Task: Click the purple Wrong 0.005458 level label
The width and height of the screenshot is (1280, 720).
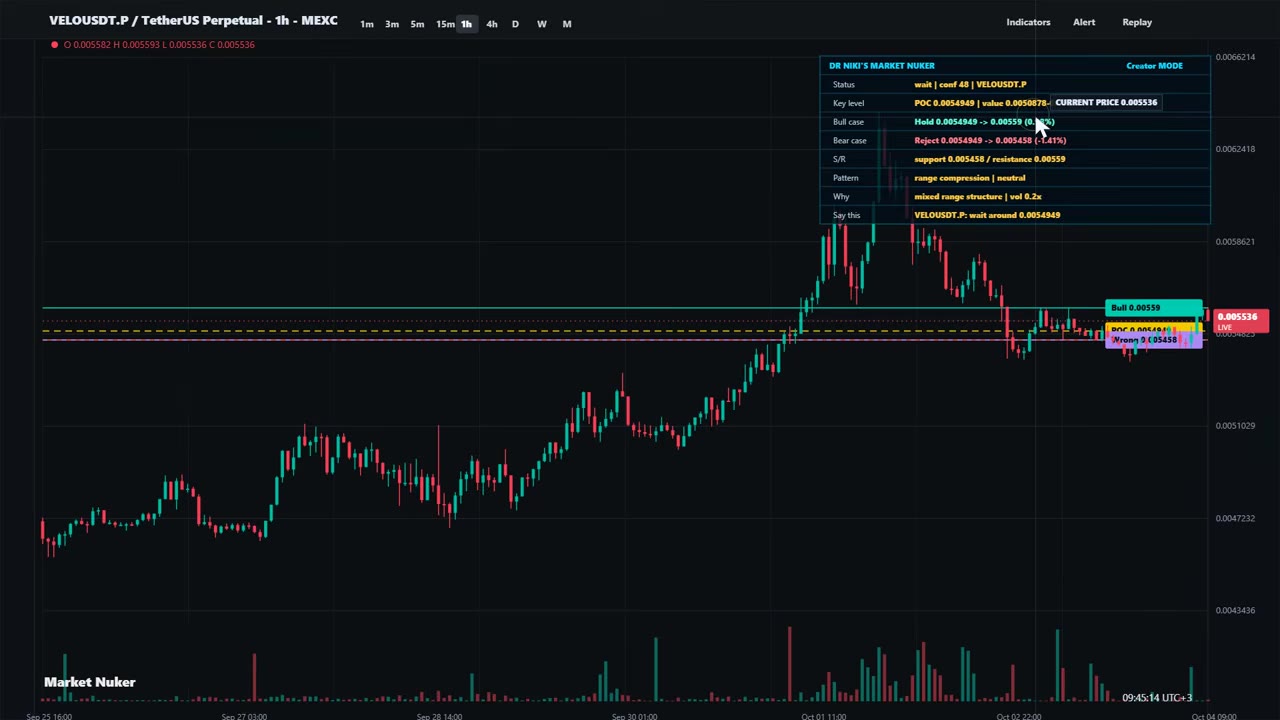Action: 1154,341
